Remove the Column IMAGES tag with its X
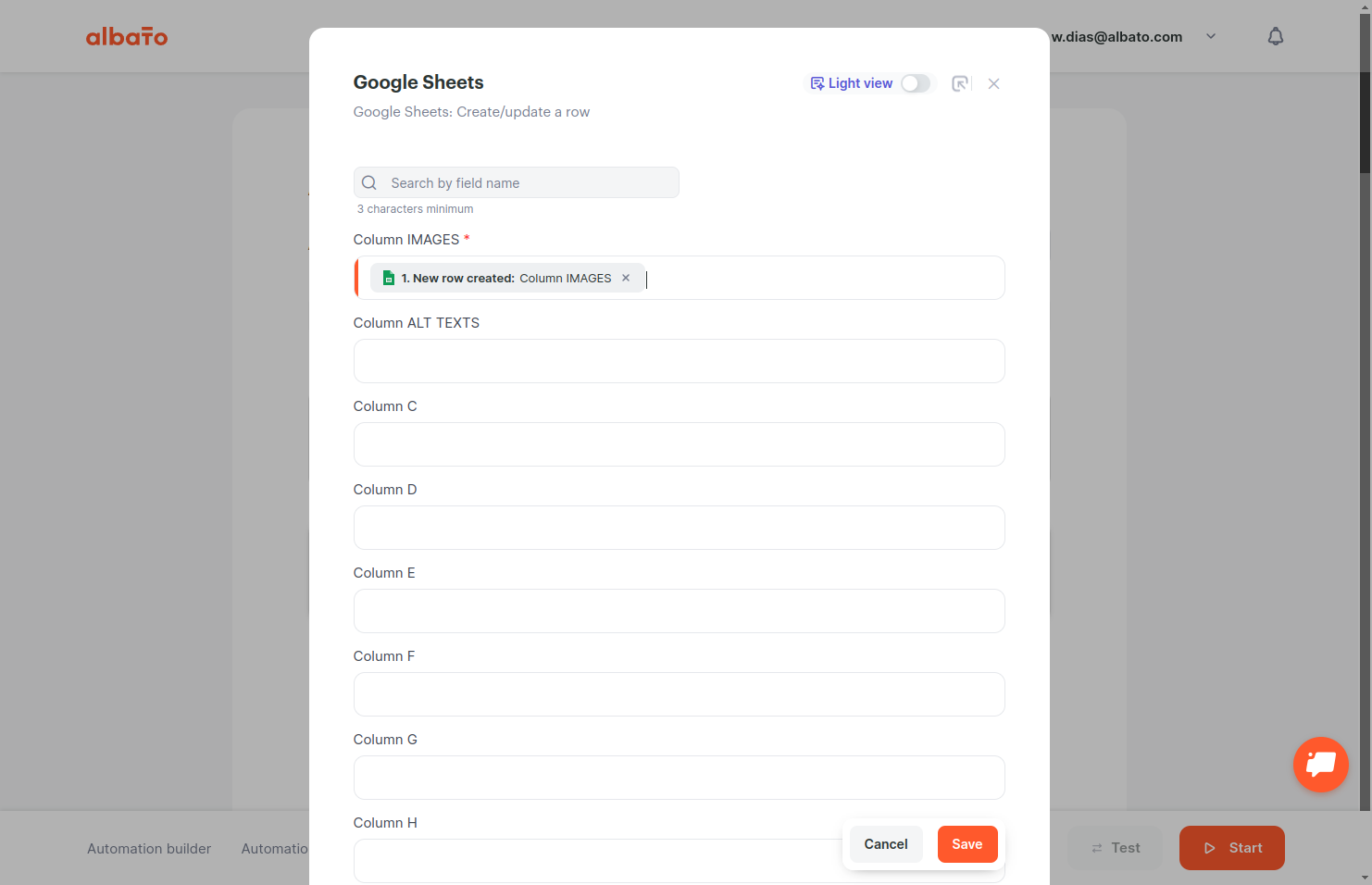 click(626, 278)
